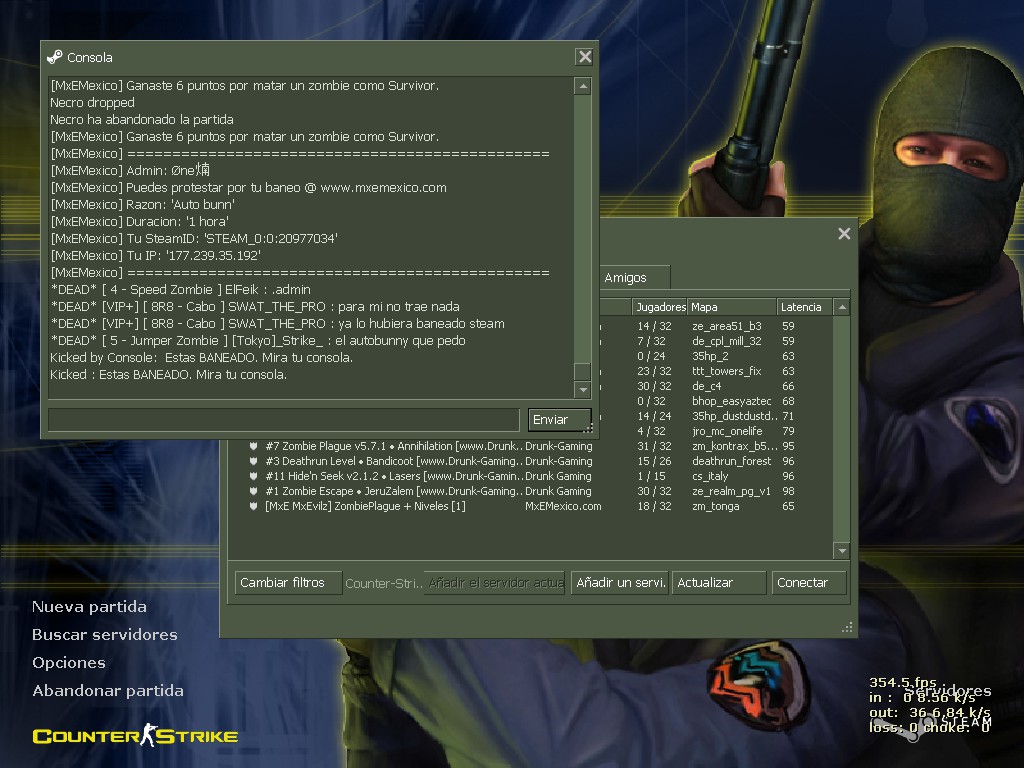Select the server row with map ttt_towers_fix
This screenshot has width=1024, height=768.
(716, 371)
